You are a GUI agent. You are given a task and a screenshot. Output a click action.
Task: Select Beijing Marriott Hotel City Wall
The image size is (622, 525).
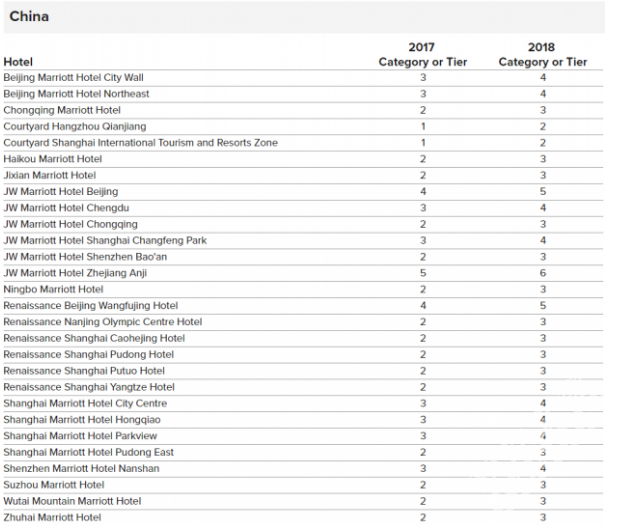click(73, 77)
